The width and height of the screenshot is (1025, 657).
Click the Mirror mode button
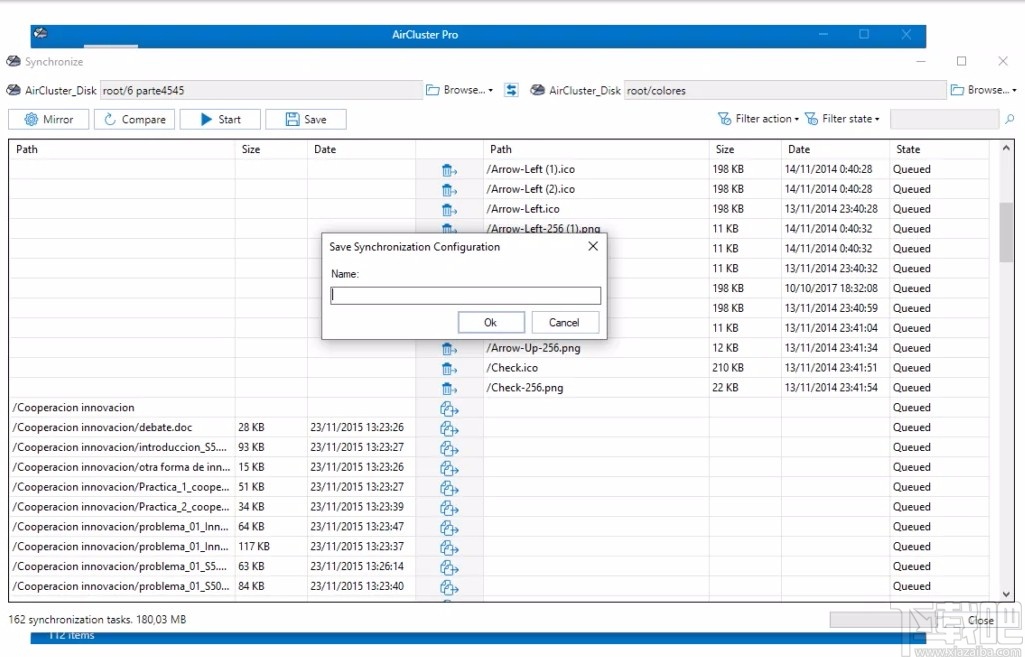48,119
